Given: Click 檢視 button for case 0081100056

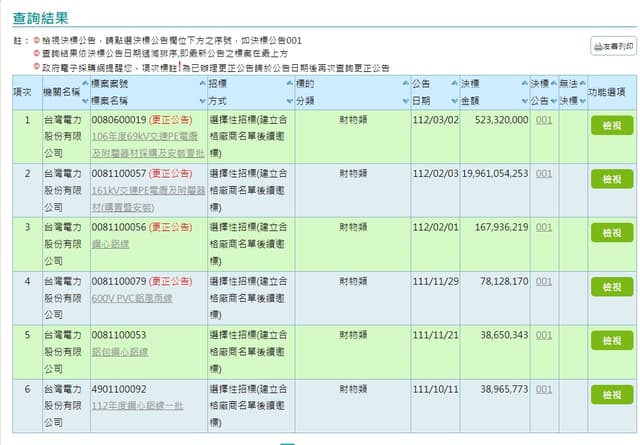Looking at the screenshot, I should 612,233.
